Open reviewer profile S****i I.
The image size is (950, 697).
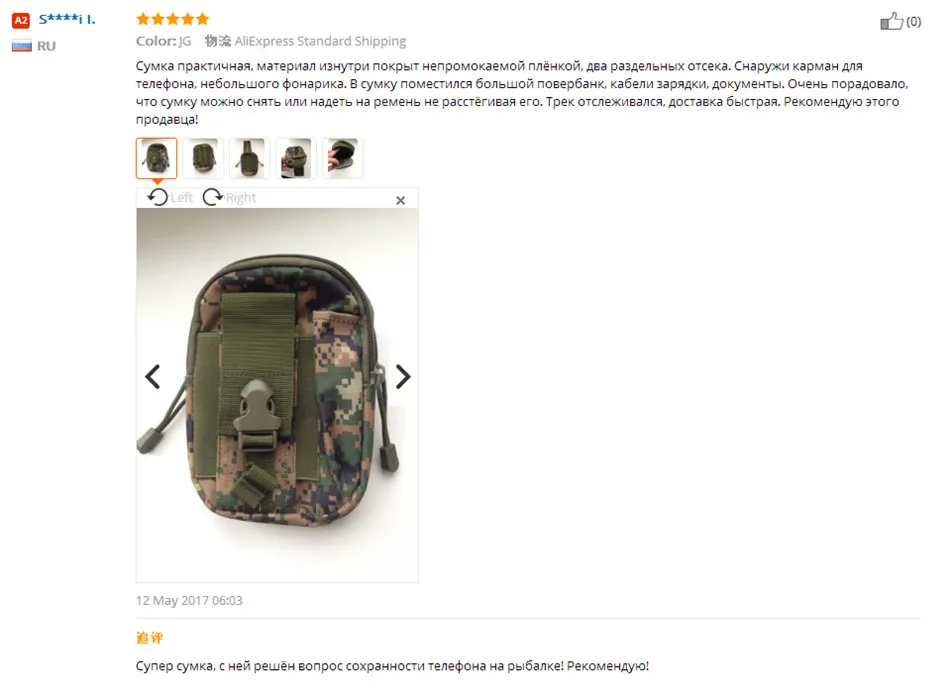[x=67, y=19]
